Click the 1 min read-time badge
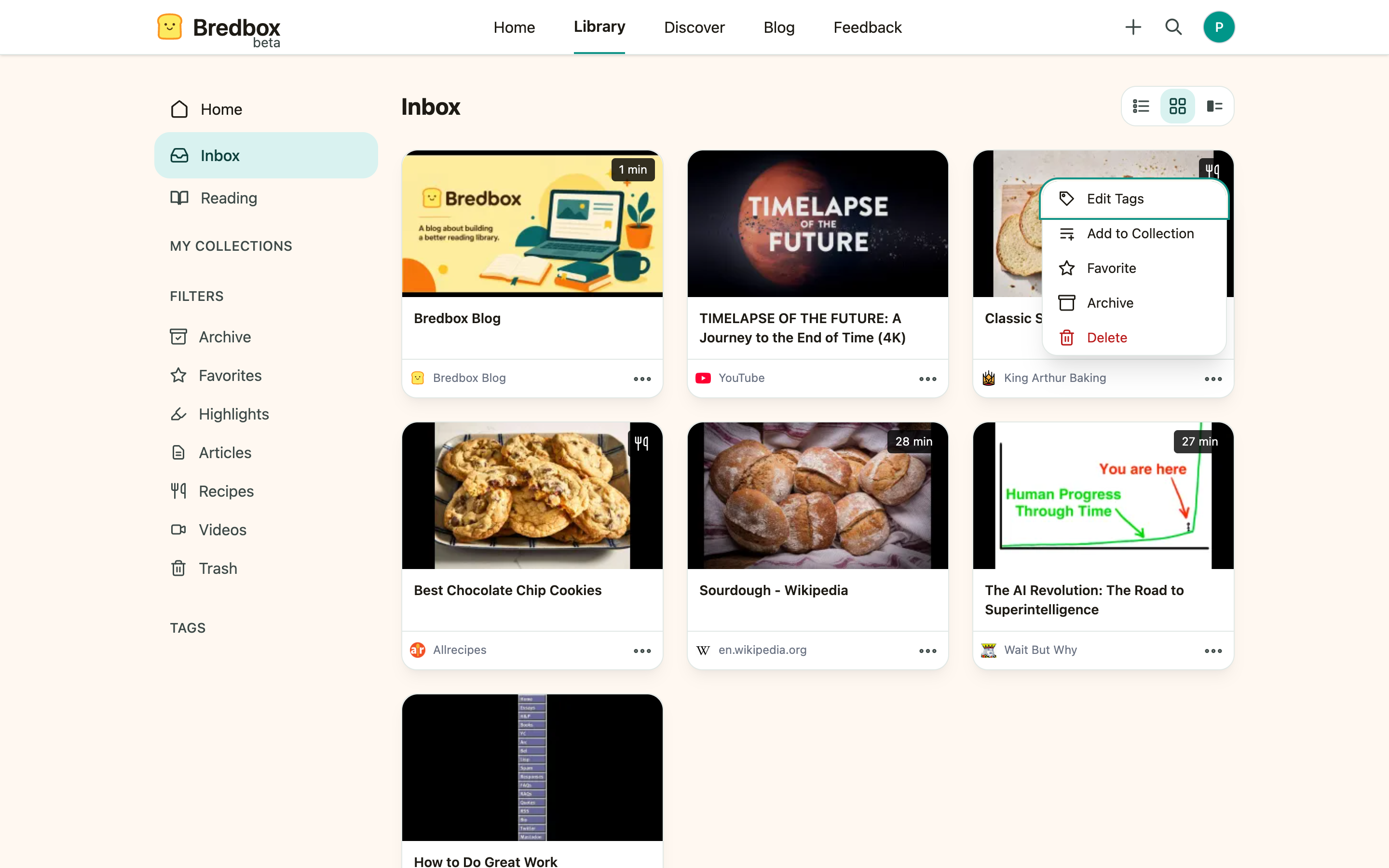1389x868 pixels. click(633, 169)
